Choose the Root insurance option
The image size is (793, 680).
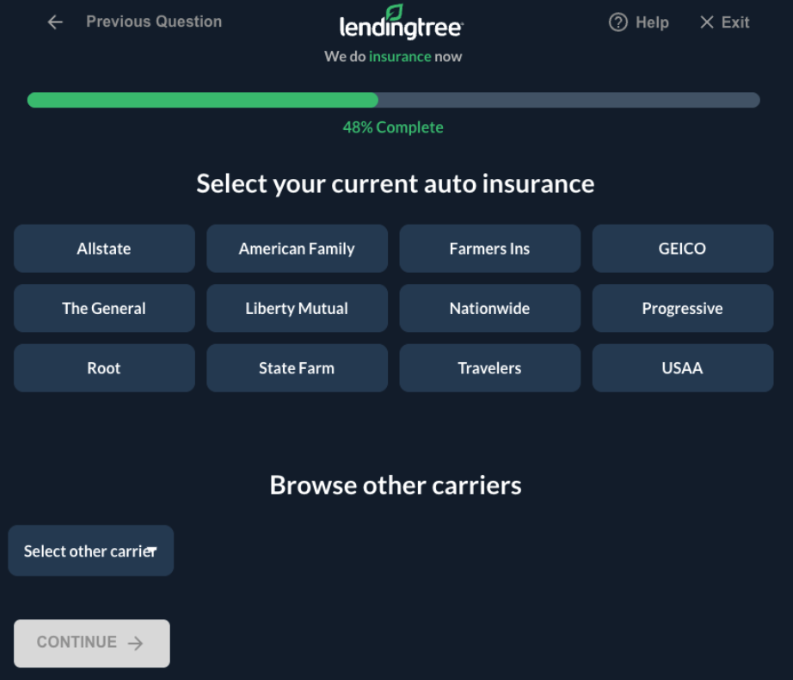(104, 368)
